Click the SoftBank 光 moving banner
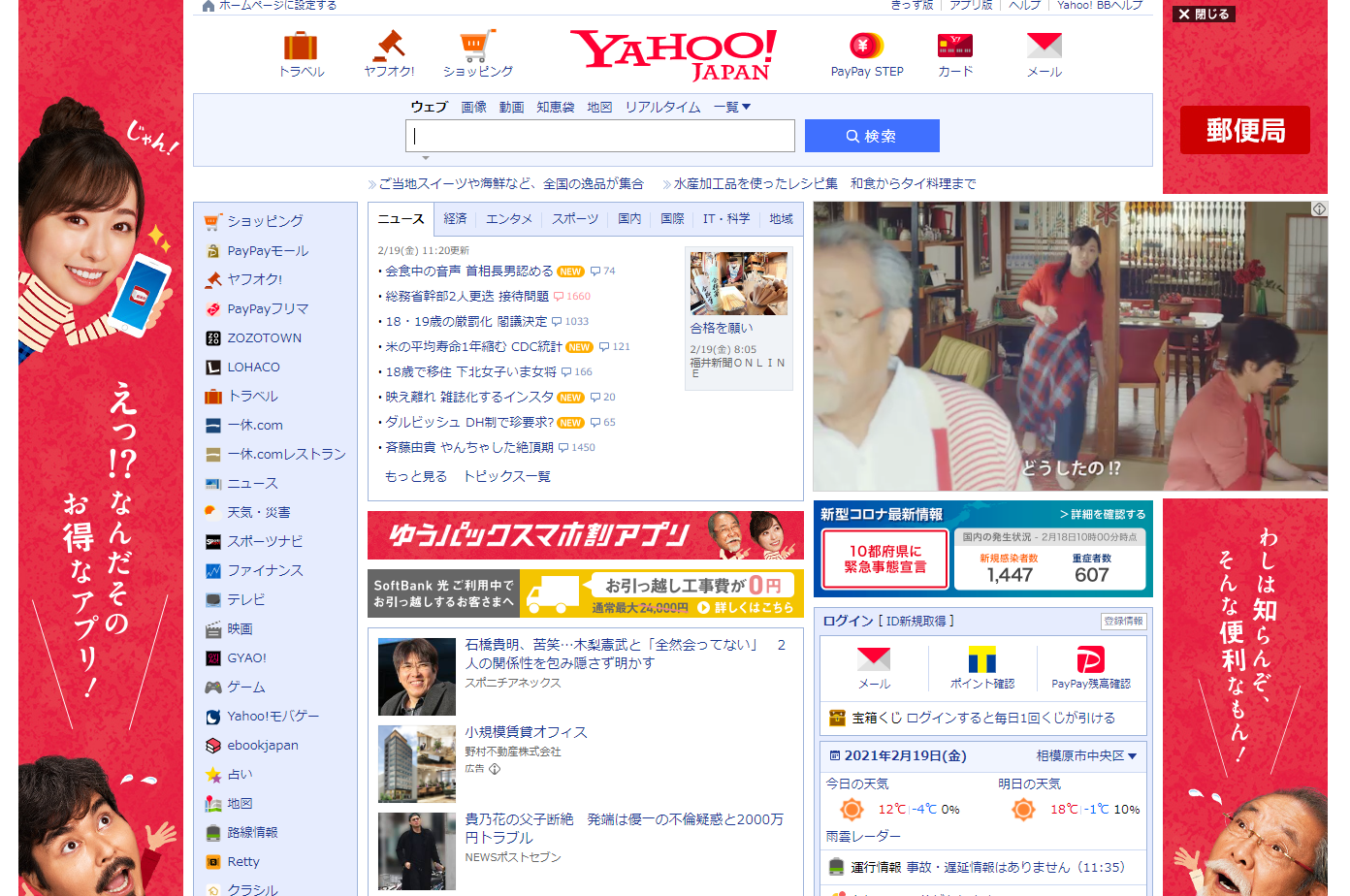The height and width of the screenshot is (896, 1350). click(x=585, y=593)
